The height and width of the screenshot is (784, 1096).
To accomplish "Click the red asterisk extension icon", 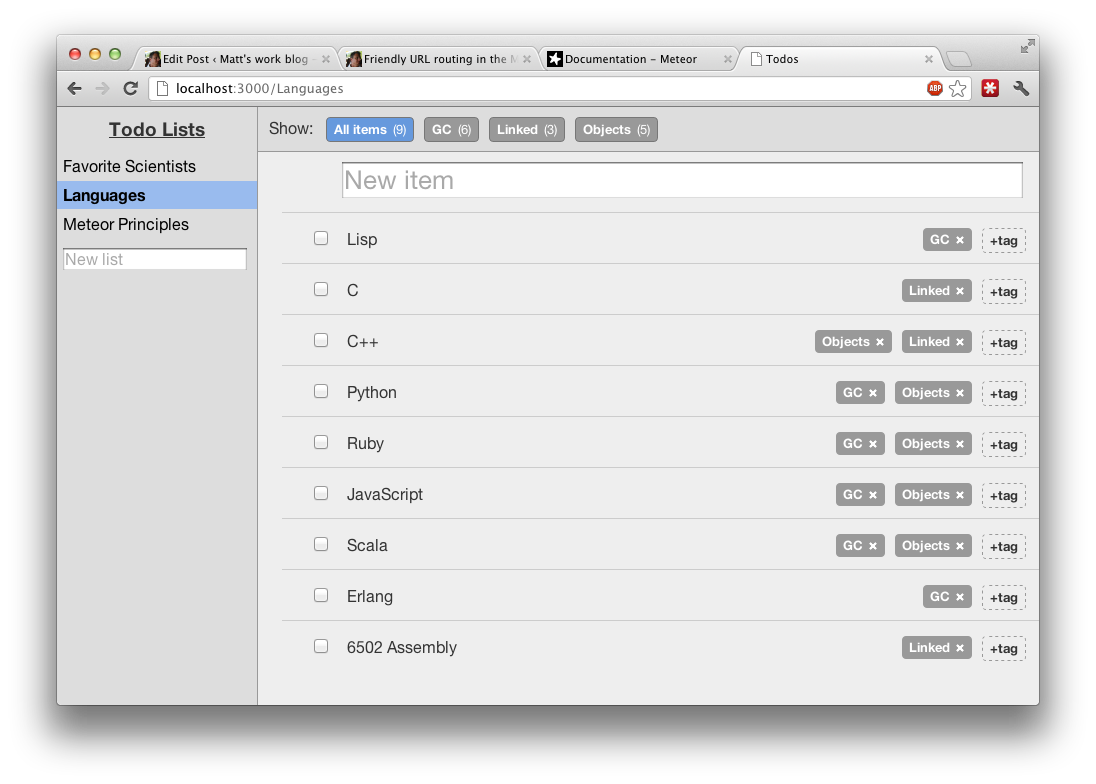I will (x=990, y=89).
